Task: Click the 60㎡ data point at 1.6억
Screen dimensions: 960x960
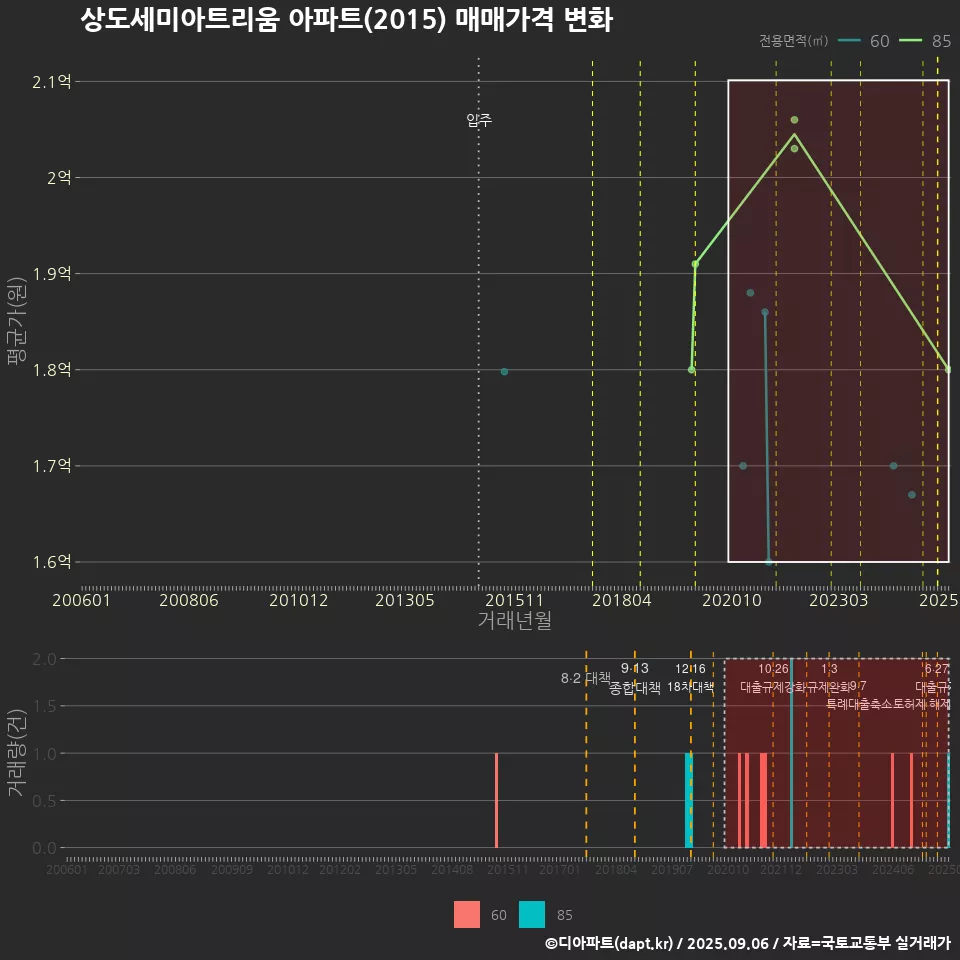Action: tap(769, 561)
